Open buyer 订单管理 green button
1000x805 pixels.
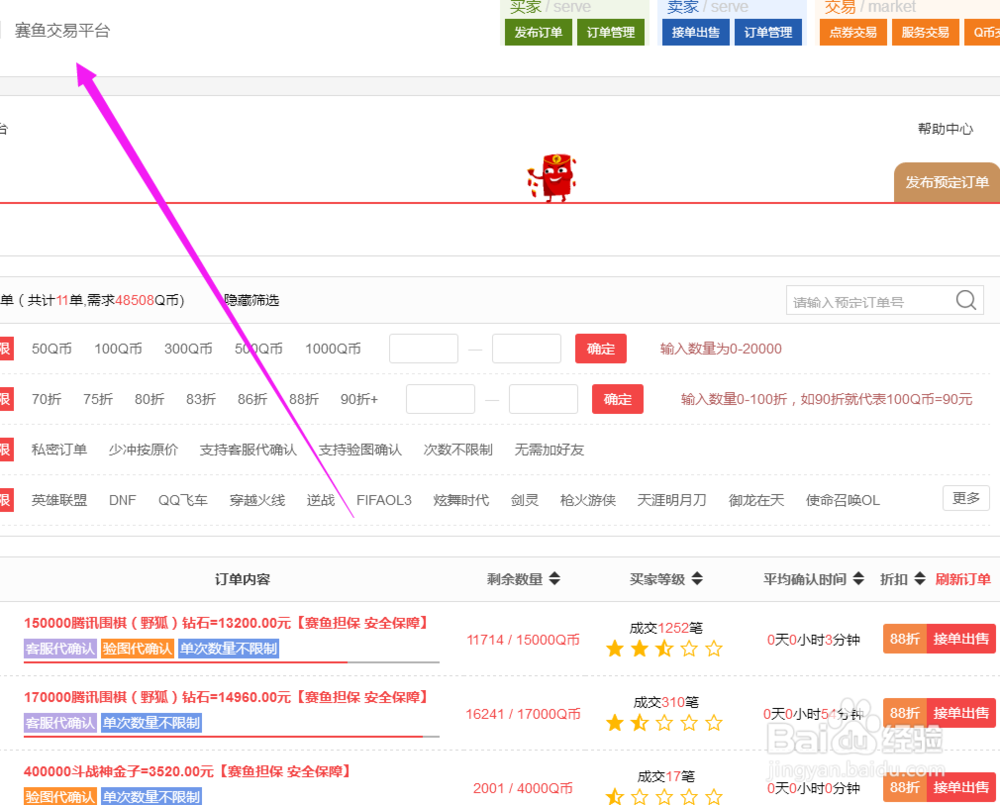click(610, 33)
